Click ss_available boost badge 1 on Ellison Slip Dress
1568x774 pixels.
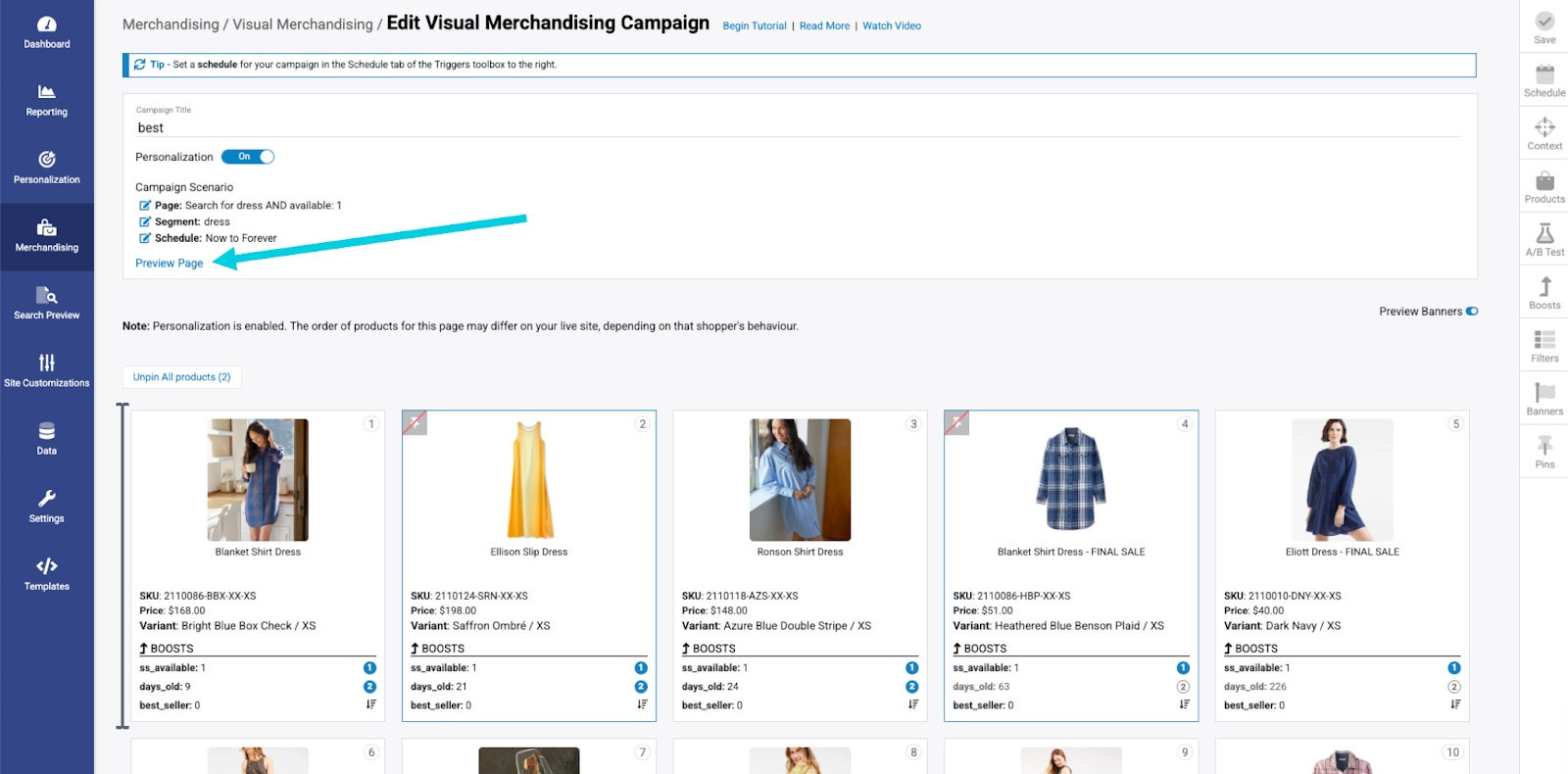click(641, 668)
